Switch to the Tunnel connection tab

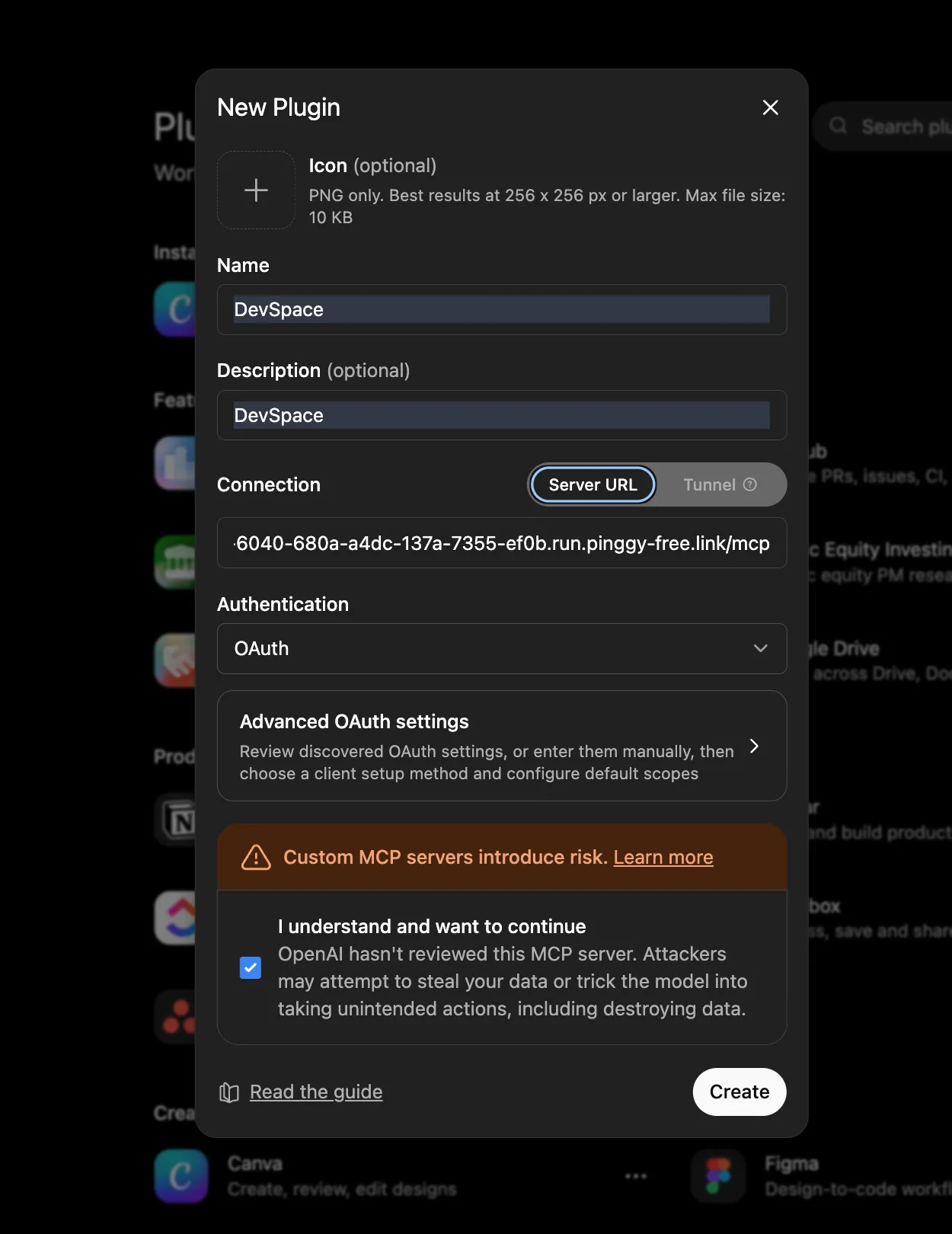tap(719, 484)
